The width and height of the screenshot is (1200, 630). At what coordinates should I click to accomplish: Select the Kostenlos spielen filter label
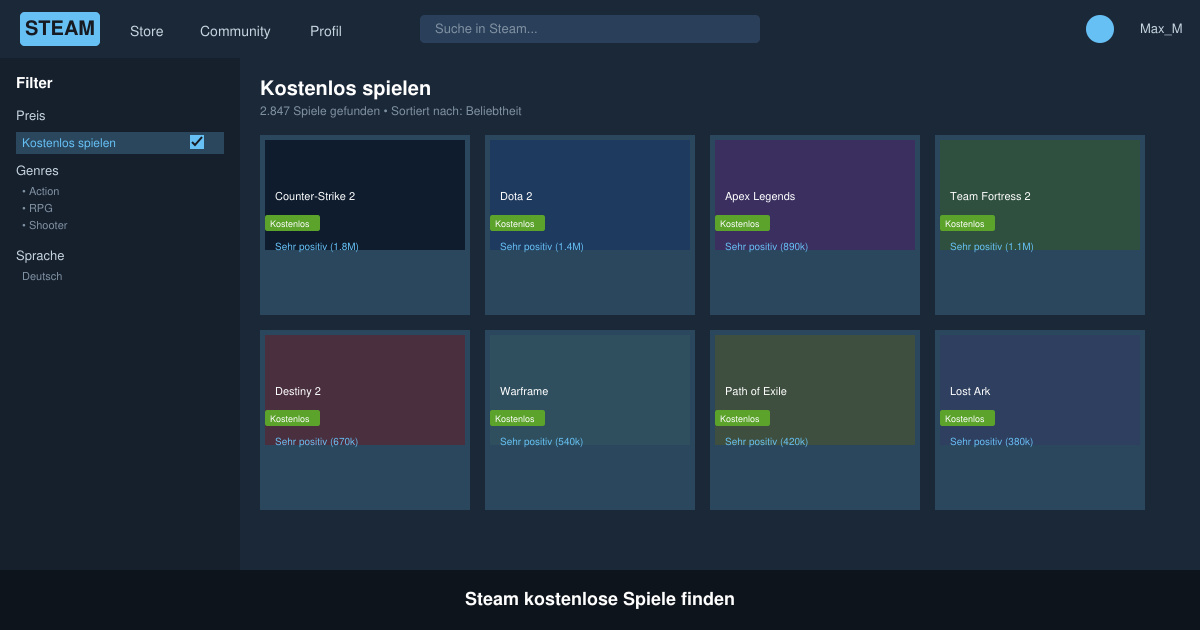69,143
